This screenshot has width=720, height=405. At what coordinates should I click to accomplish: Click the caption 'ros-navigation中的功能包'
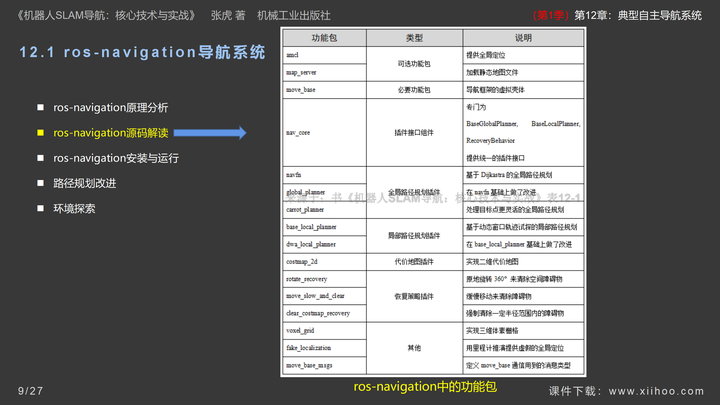point(425,387)
